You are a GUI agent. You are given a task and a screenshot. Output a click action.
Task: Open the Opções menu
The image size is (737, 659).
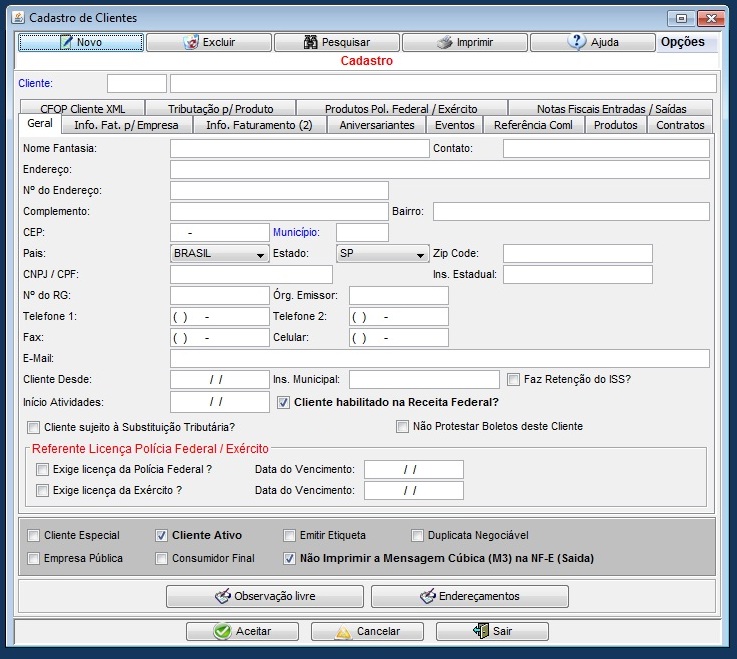point(683,42)
